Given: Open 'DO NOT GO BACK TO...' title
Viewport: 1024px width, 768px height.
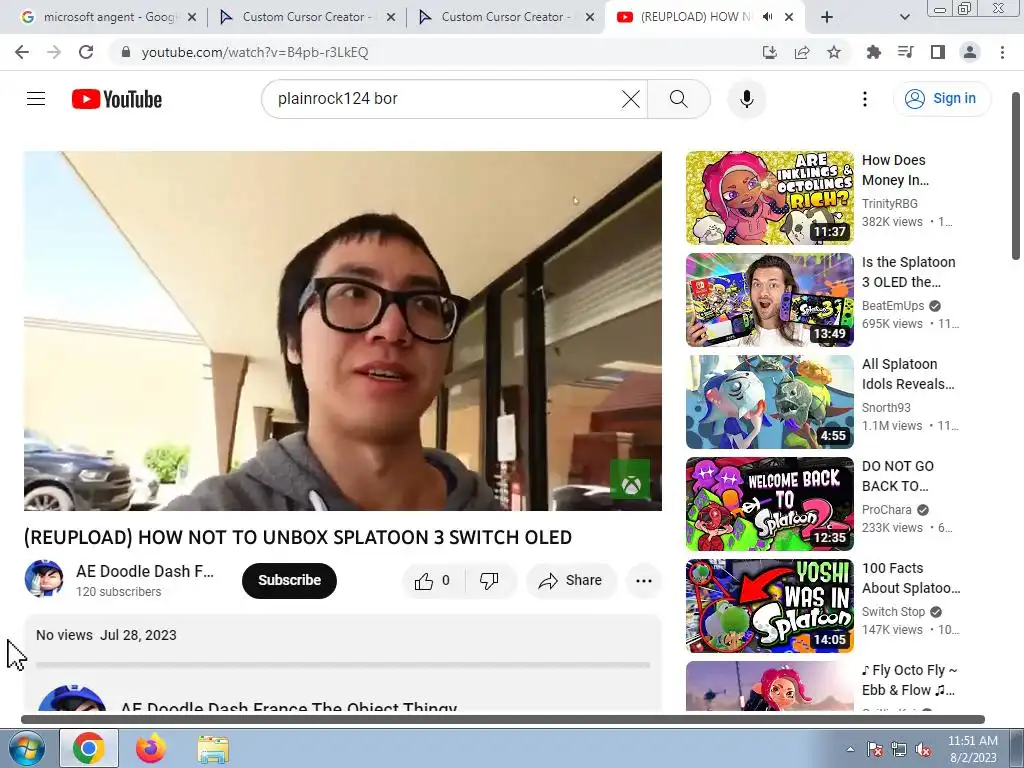Looking at the screenshot, I should [x=897, y=476].
